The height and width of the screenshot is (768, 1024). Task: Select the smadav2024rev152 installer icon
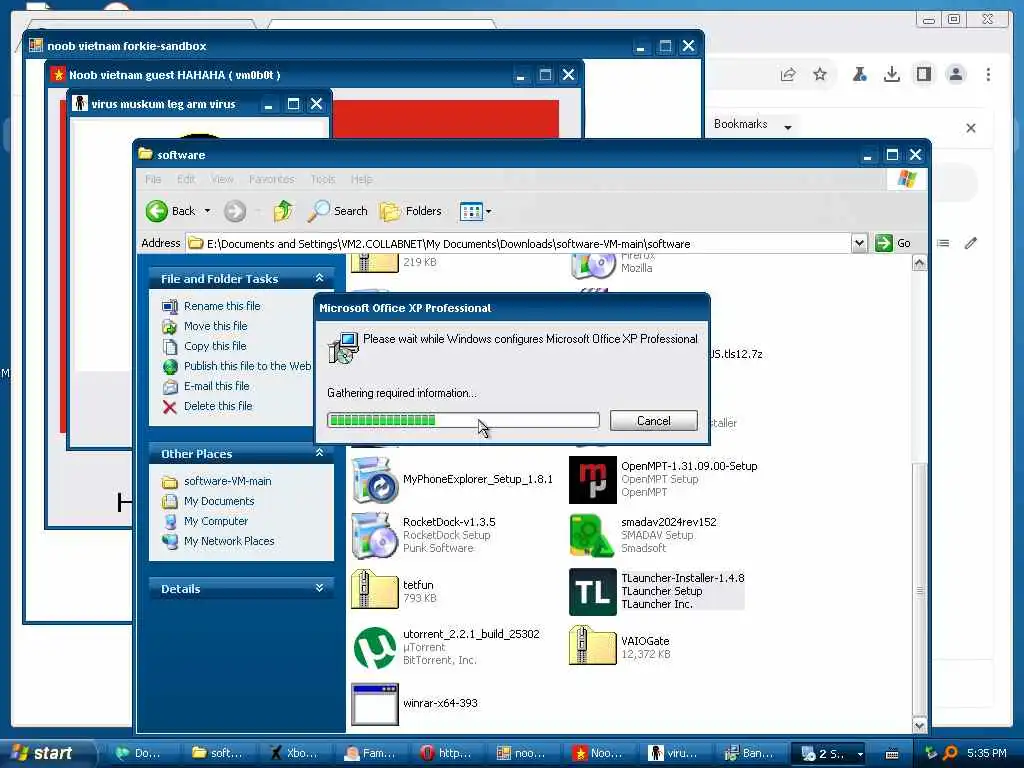(x=592, y=536)
